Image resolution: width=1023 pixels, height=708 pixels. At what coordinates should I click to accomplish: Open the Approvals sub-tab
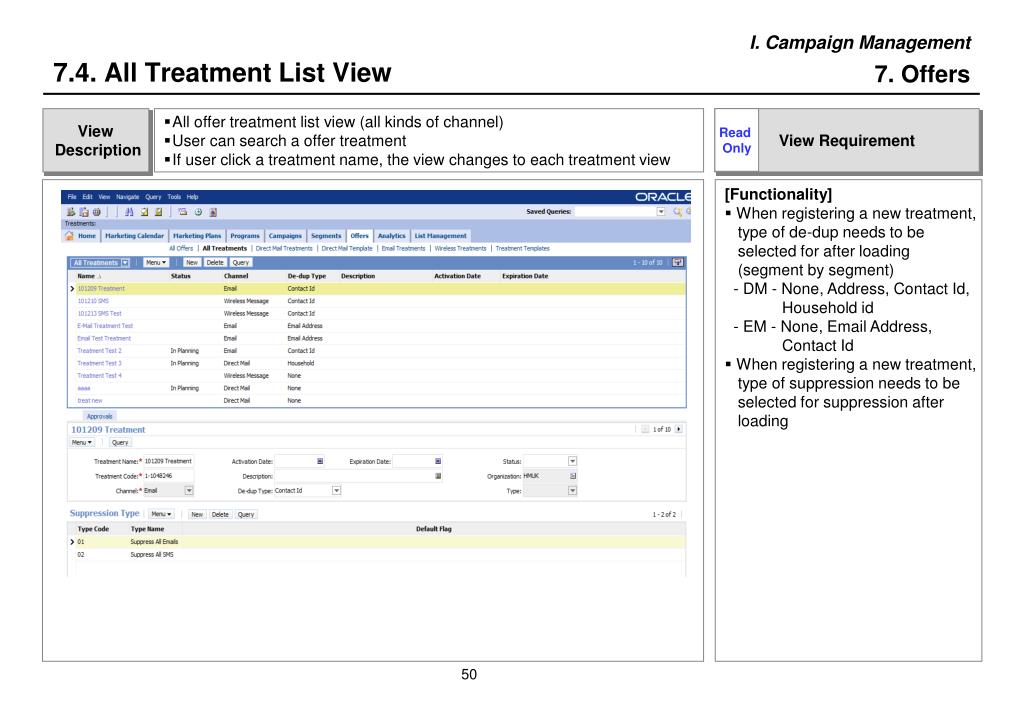point(100,416)
